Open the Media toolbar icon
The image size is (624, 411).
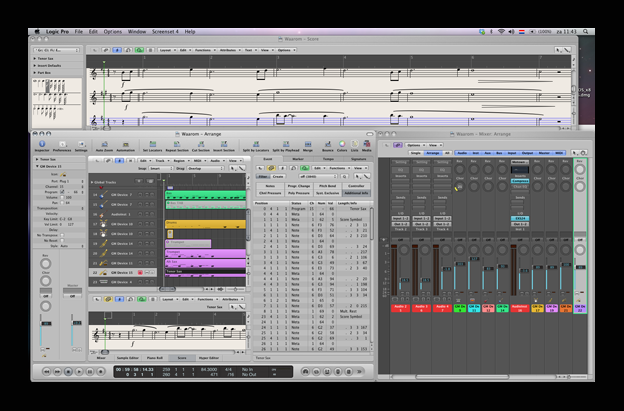click(x=367, y=144)
